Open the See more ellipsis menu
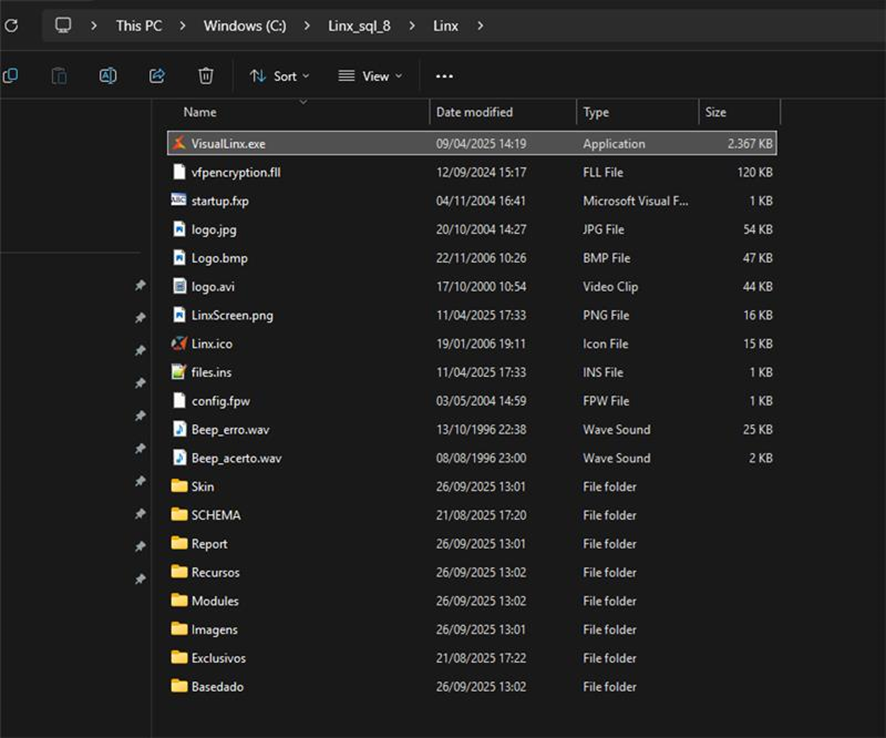This screenshot has width=886, height=738. 445,76
